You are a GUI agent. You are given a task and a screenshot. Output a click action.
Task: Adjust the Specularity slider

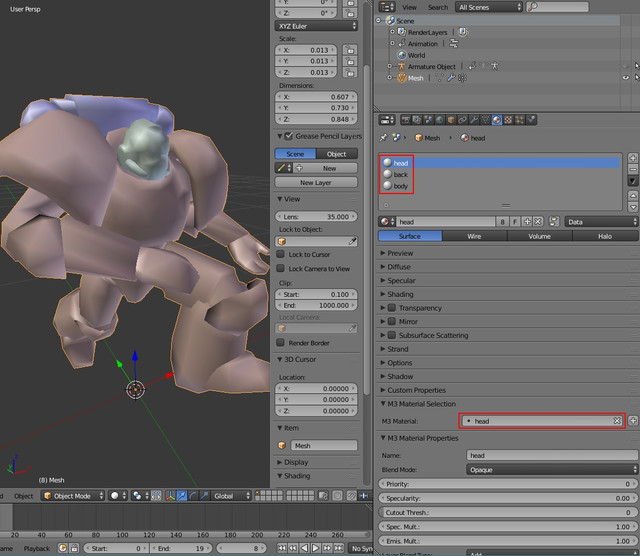point(508,498)
